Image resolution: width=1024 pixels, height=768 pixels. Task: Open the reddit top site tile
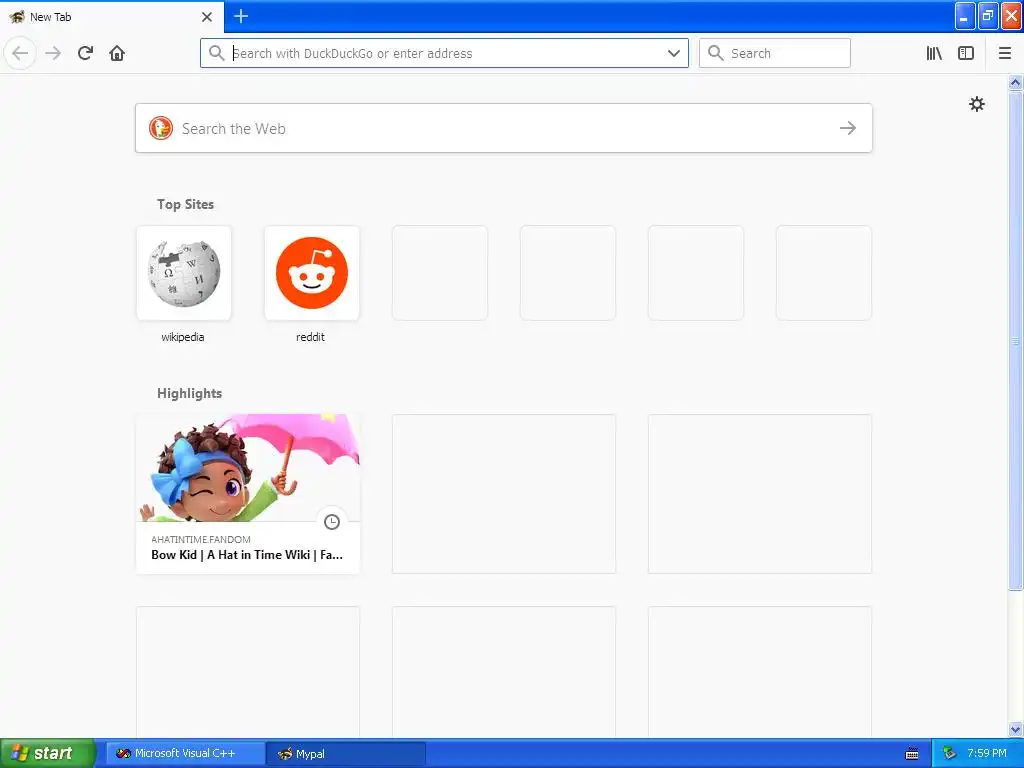[x=312, y=273]
